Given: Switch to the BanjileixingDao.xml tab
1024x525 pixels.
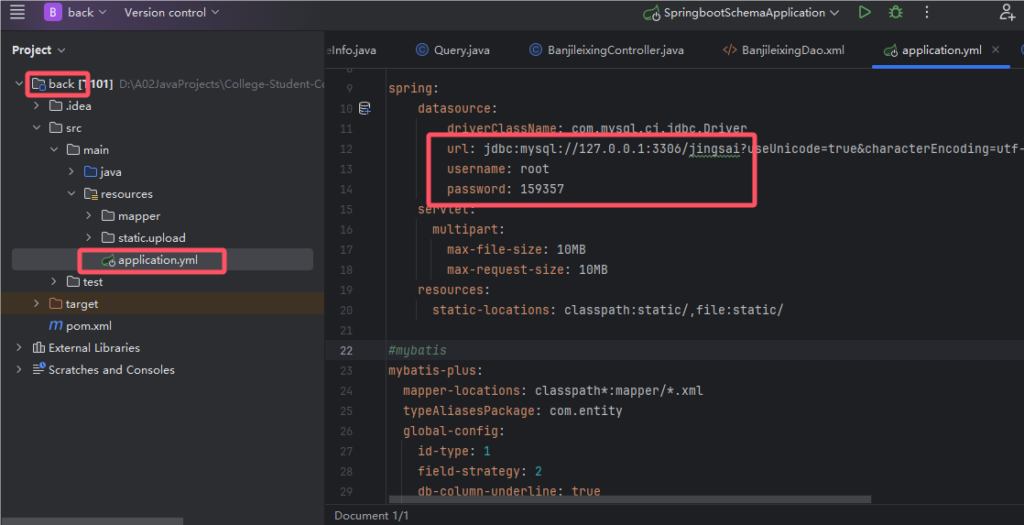Looking at the screenshot, I should [x=784, y=50].
